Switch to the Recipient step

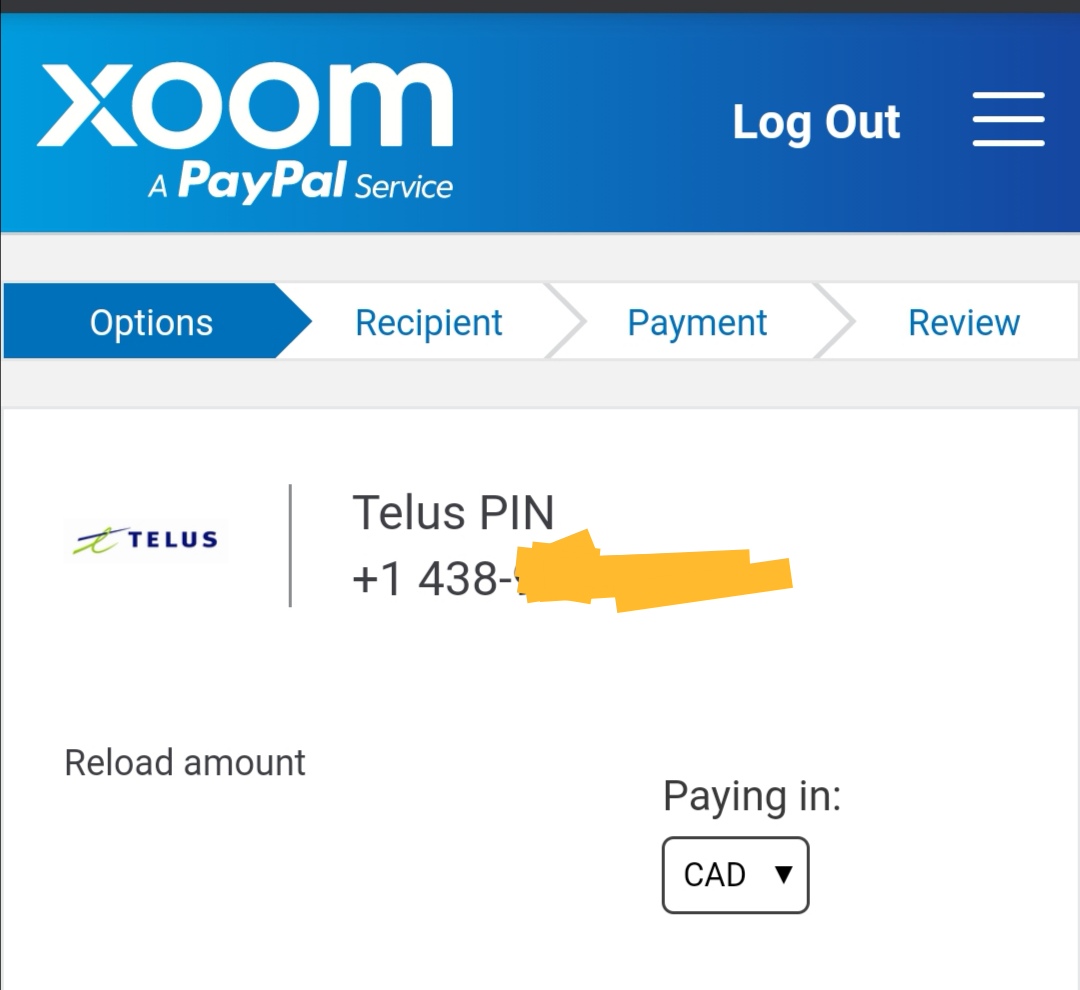(x=428, y=322)
